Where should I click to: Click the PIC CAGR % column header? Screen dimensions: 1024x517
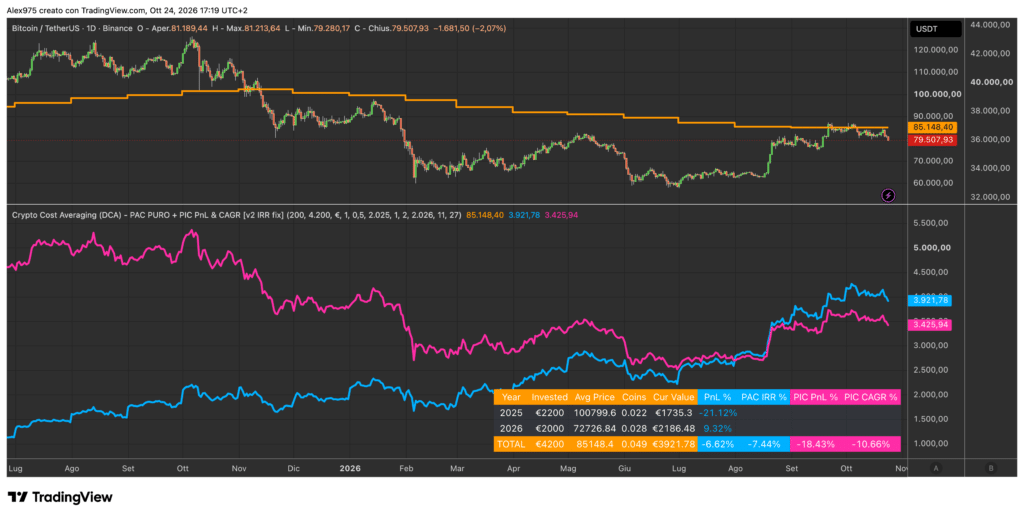tap(871, 397)
